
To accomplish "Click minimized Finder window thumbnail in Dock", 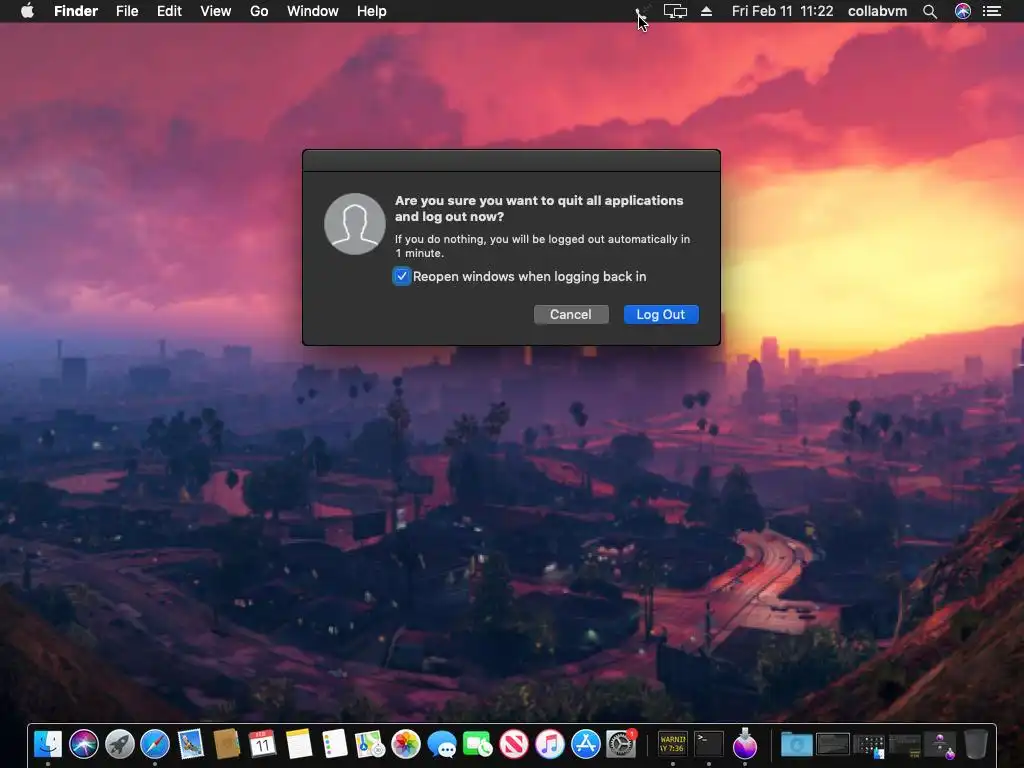I will click(869, 744).
